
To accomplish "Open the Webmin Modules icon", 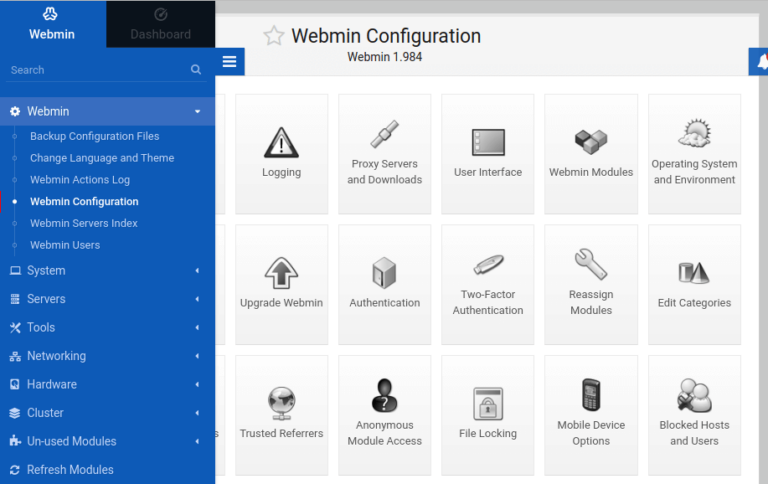I will coord(591,142).
